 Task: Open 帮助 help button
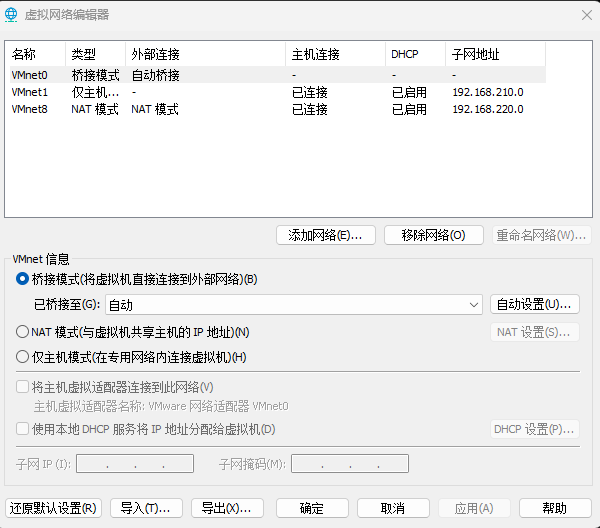pos(555,508)
